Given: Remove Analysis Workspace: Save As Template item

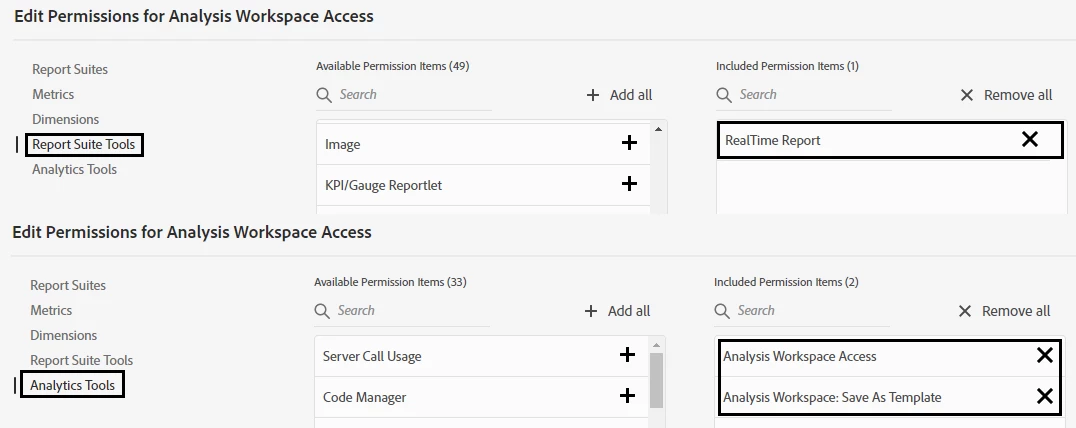Looking at the screenshot, I should click(x=1044, y=396).
